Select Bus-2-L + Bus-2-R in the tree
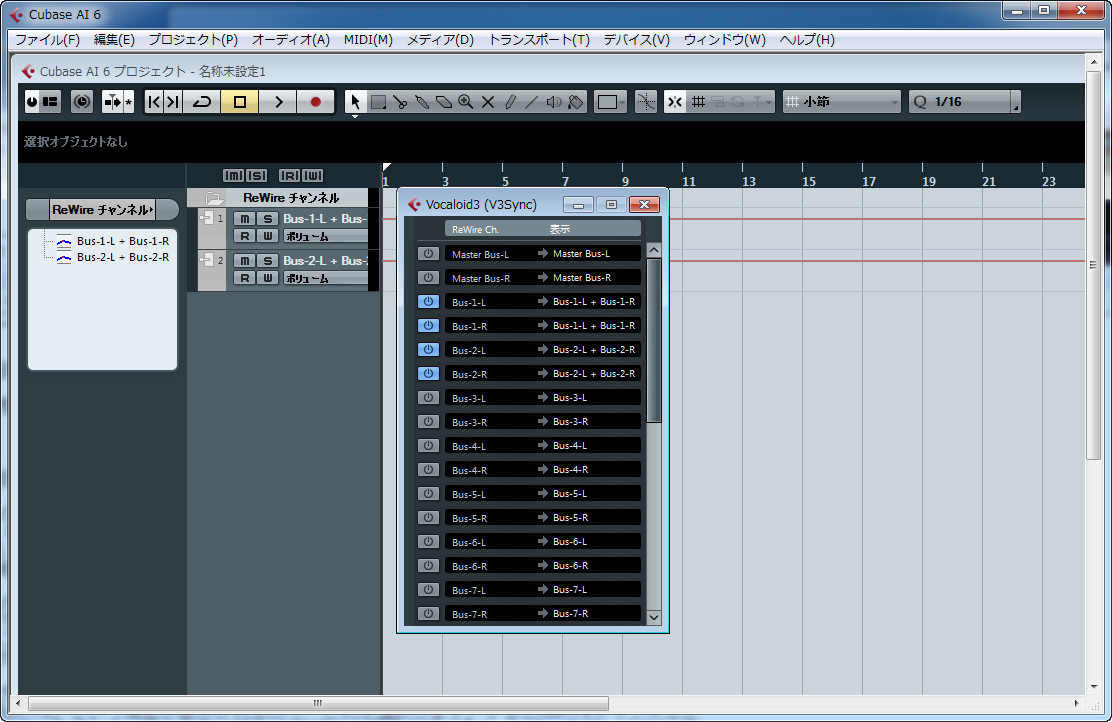The height and width of the screenshot is (722, 1112). point(122,257)
